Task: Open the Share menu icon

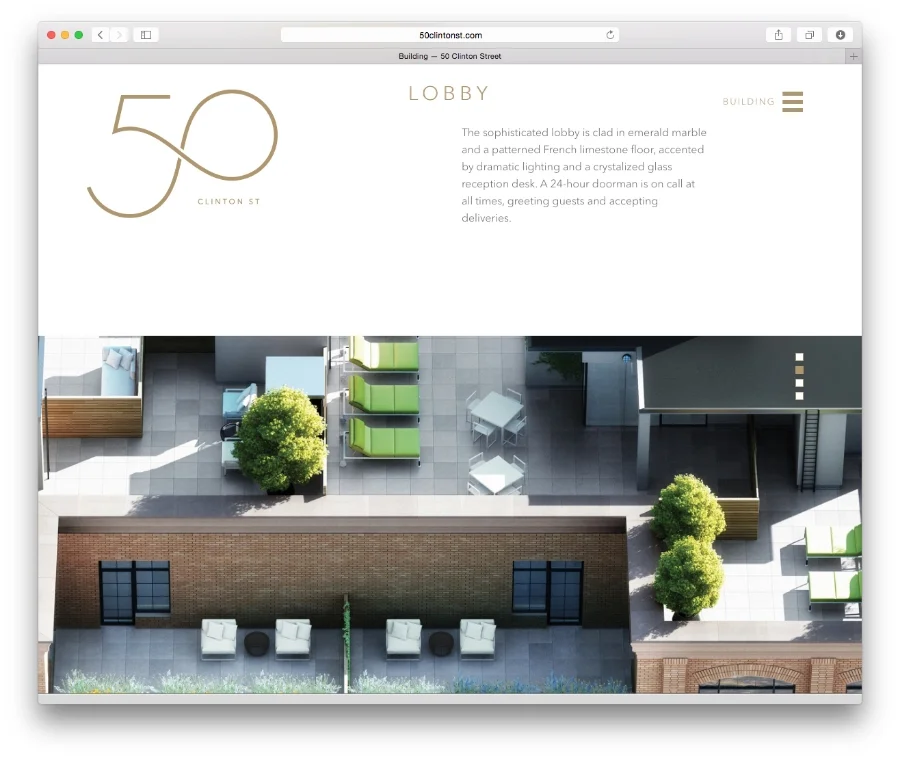Action: point(778,35)
